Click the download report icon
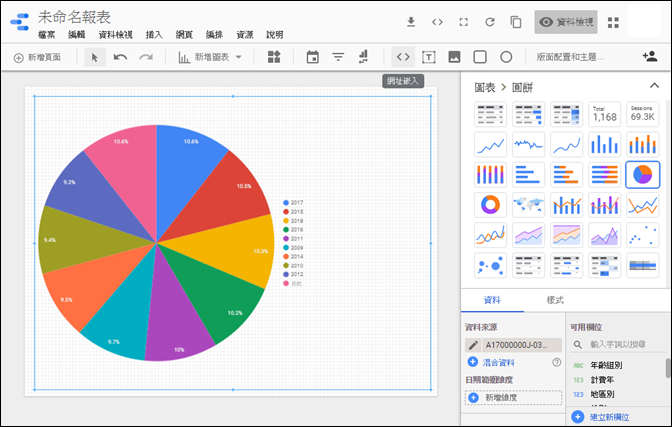 pyautogui.click(x=411, y=22)
